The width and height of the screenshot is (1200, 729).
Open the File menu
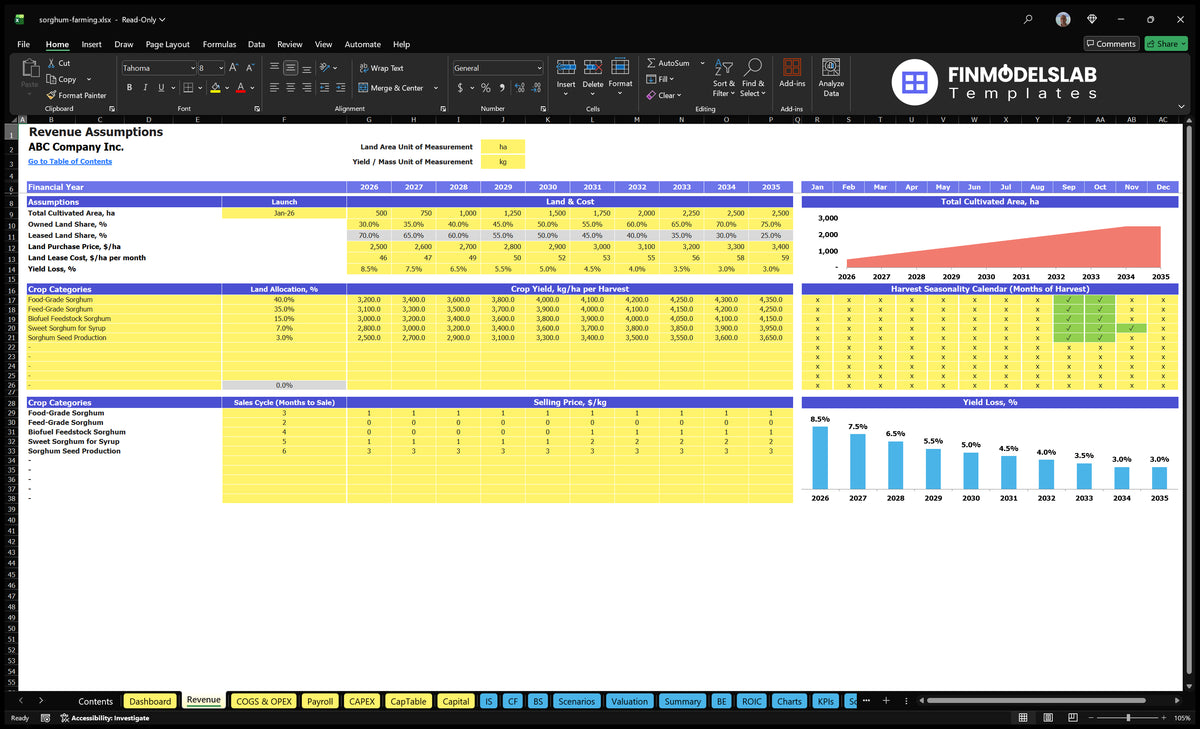pos(23,44)
